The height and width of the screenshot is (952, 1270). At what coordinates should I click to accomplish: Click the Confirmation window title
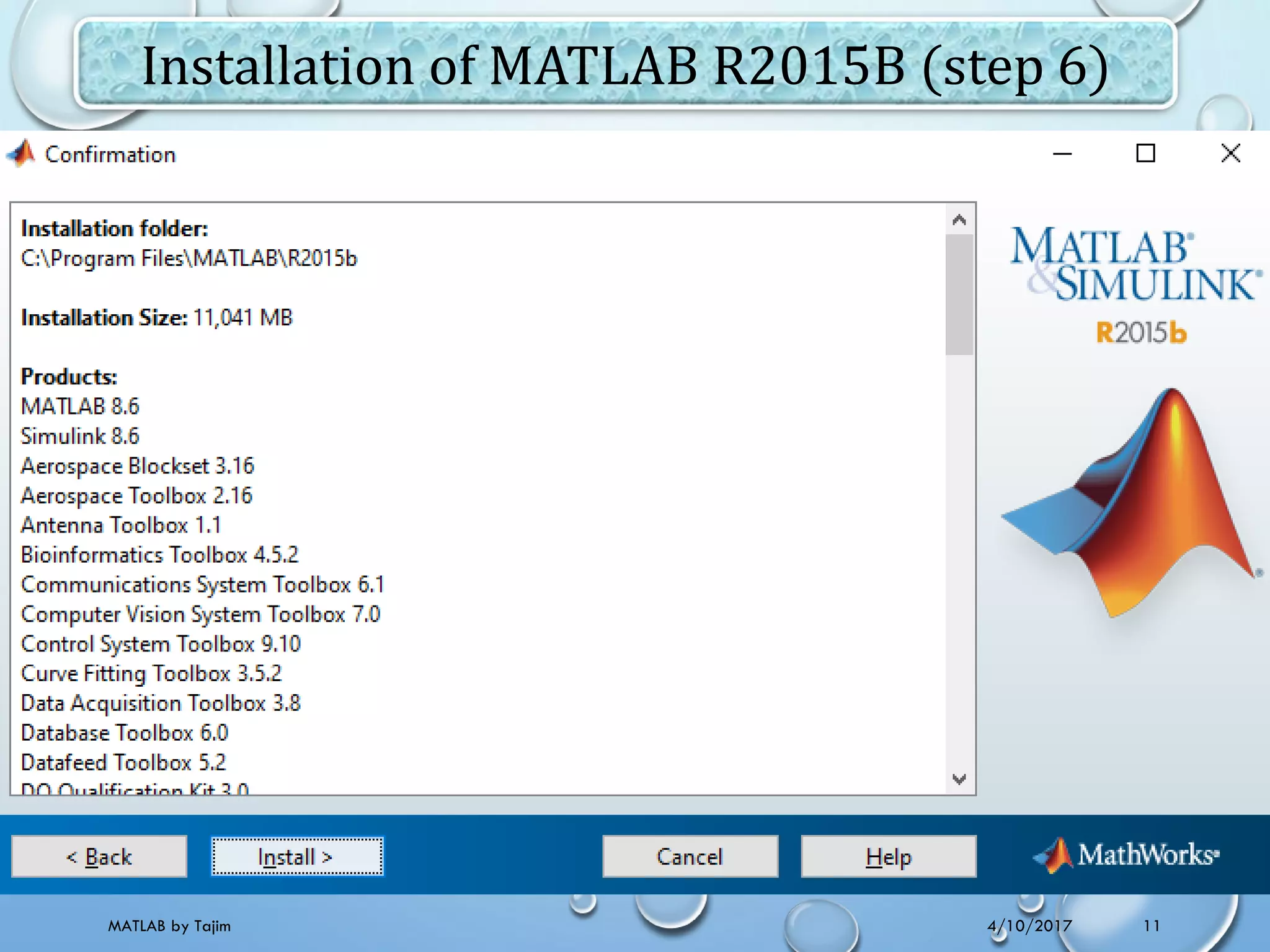click(x=110, y=154)
